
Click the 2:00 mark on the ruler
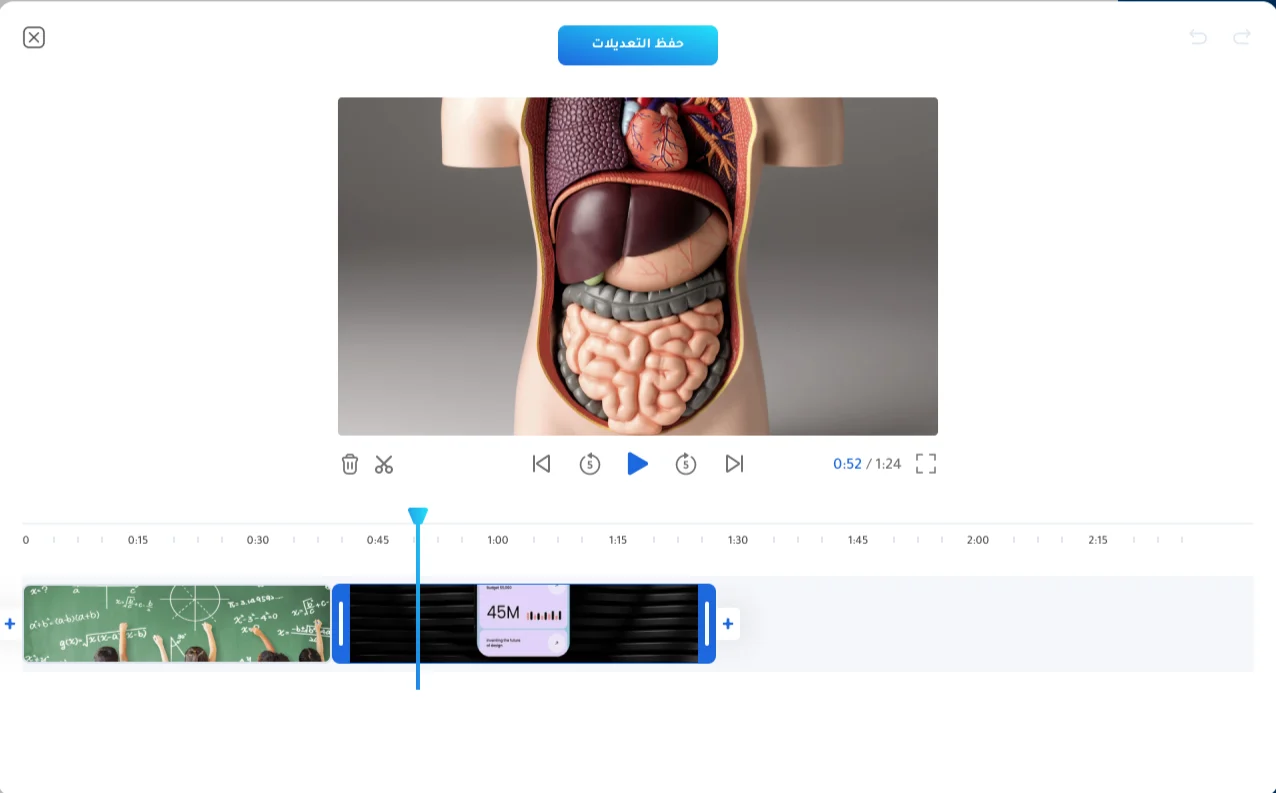point(978,540)
